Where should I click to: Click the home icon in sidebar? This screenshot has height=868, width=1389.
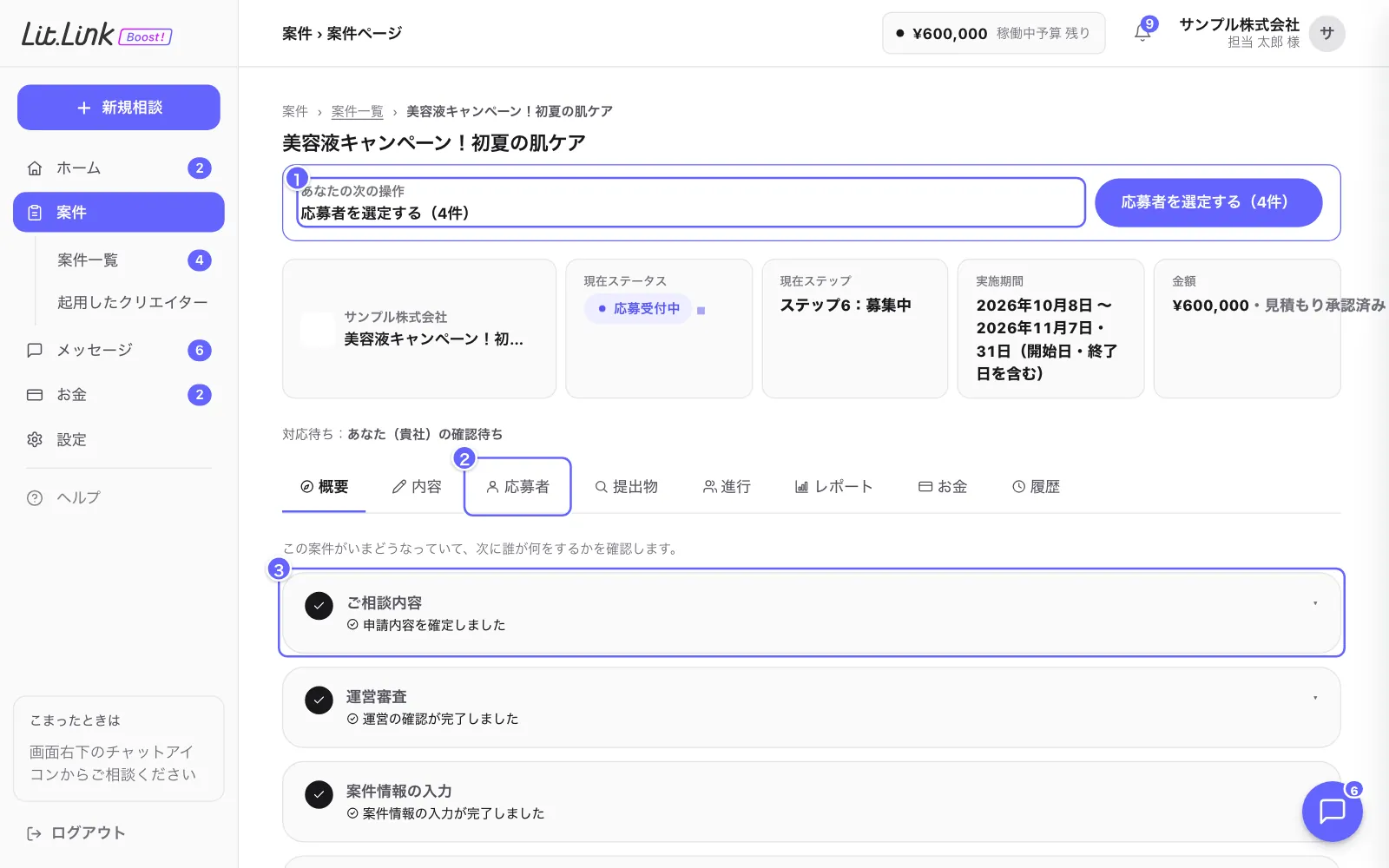point(35,168)
